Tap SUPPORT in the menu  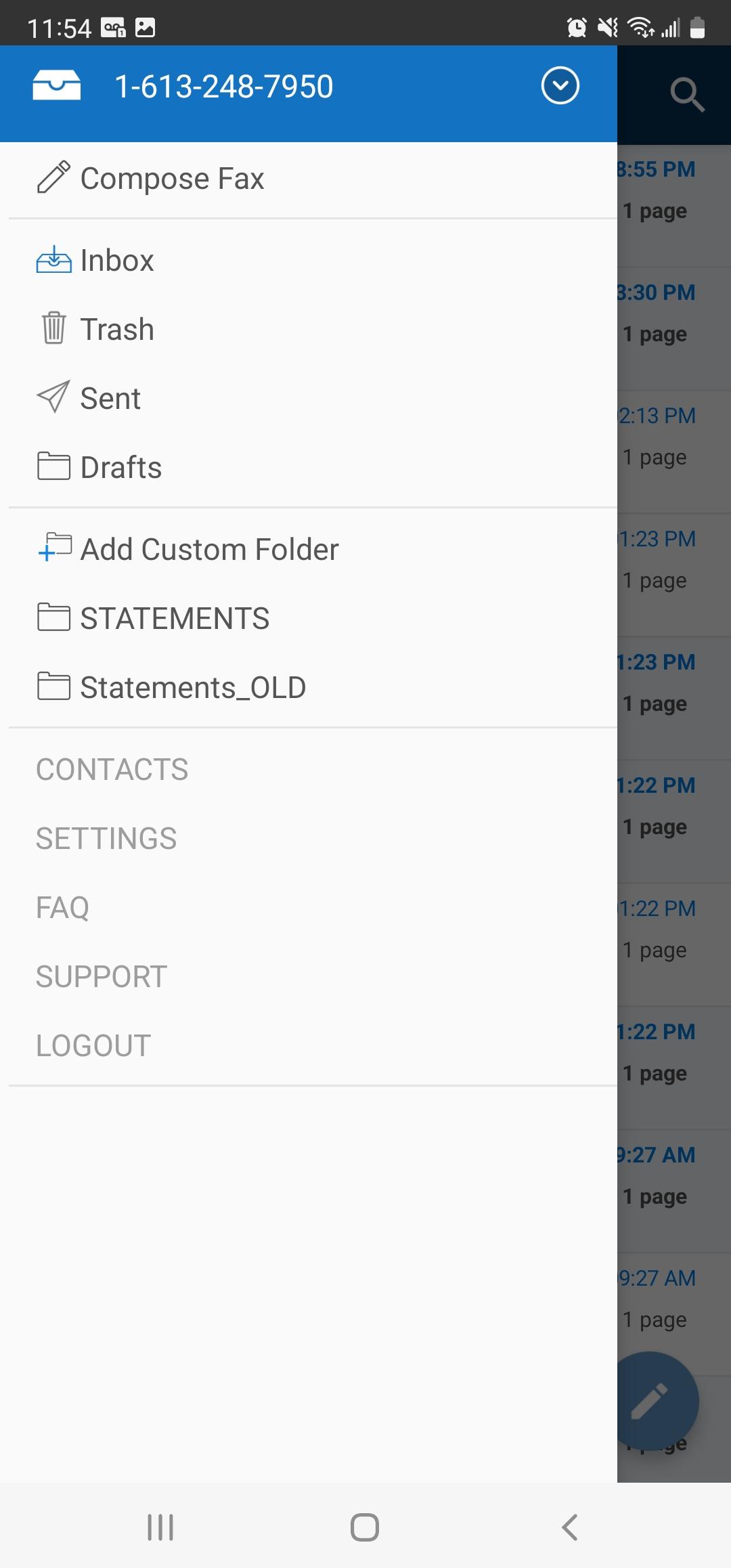[x=102, y=976]
